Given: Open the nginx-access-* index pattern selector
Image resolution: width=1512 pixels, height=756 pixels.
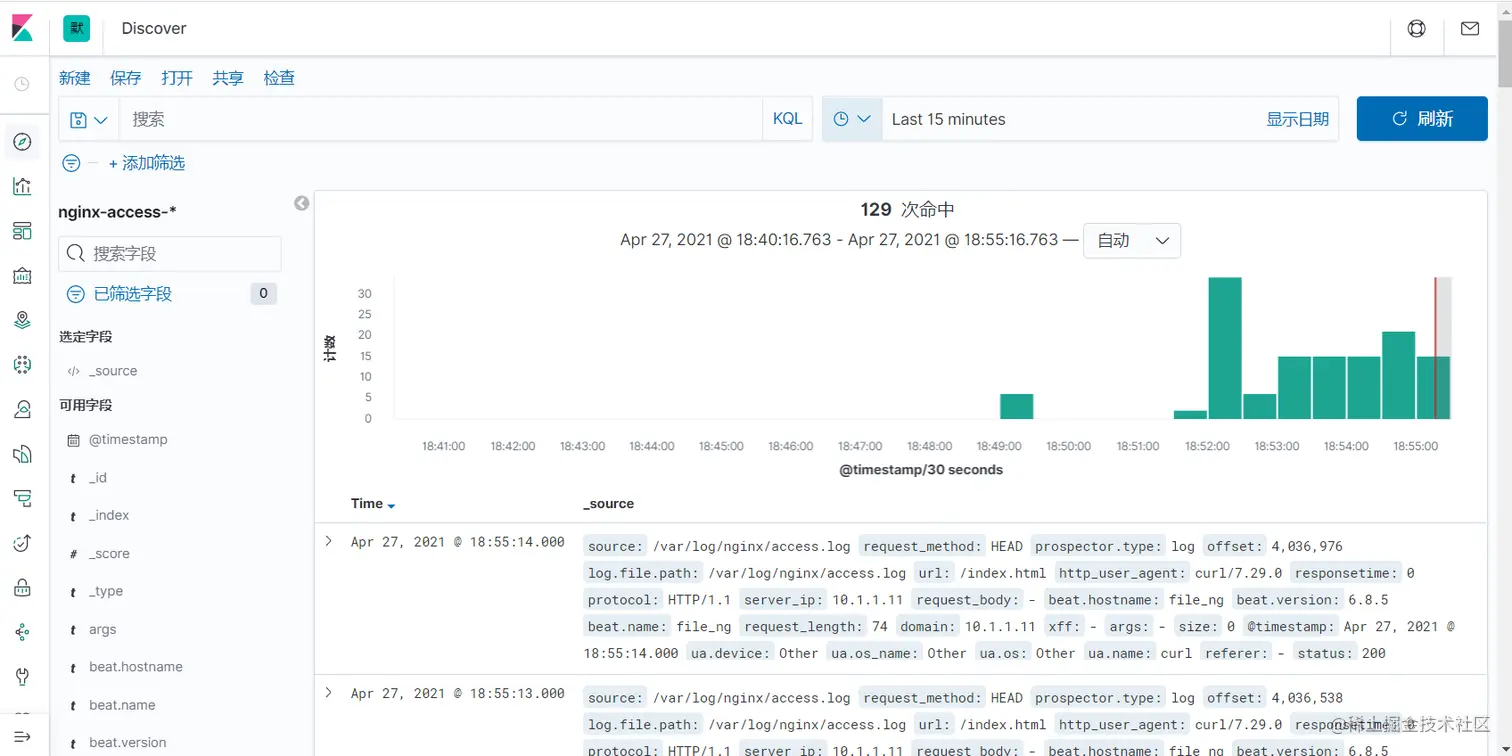Looking at the screenshot, I should [x=118, y=212].
